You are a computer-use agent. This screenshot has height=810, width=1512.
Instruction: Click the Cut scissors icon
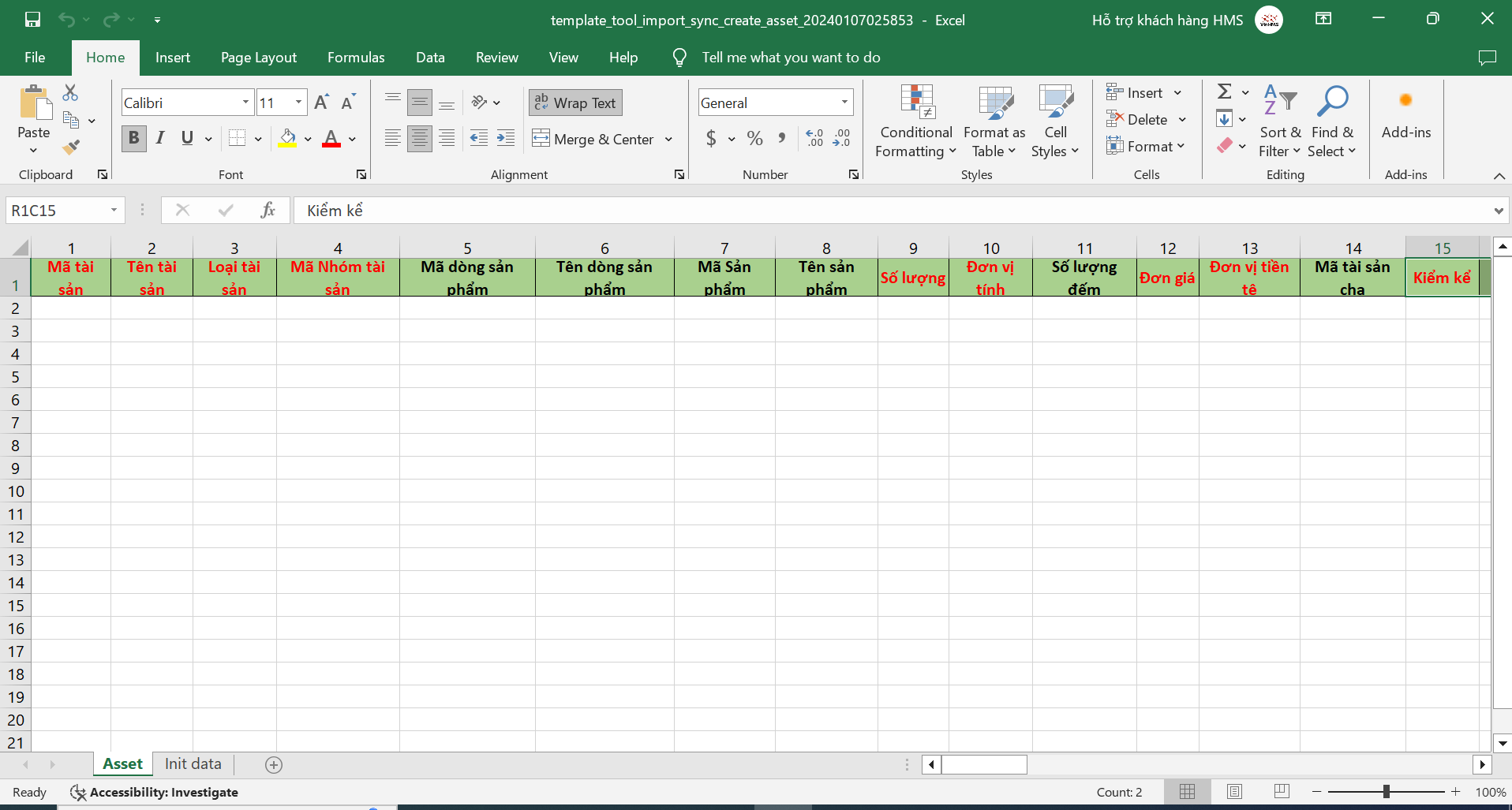click(70, 93)
